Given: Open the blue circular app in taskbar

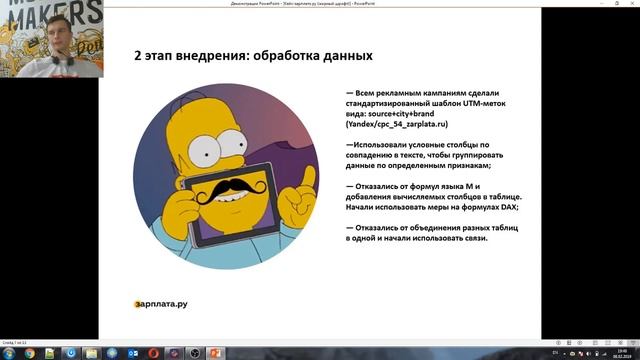Looking at the screenshot, I should pos(71,353).
